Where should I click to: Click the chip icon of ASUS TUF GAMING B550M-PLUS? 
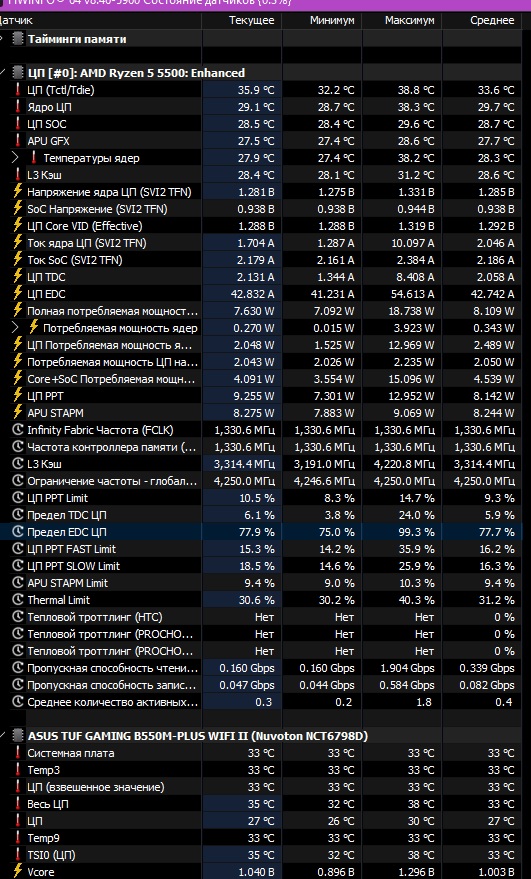(19, 735)
